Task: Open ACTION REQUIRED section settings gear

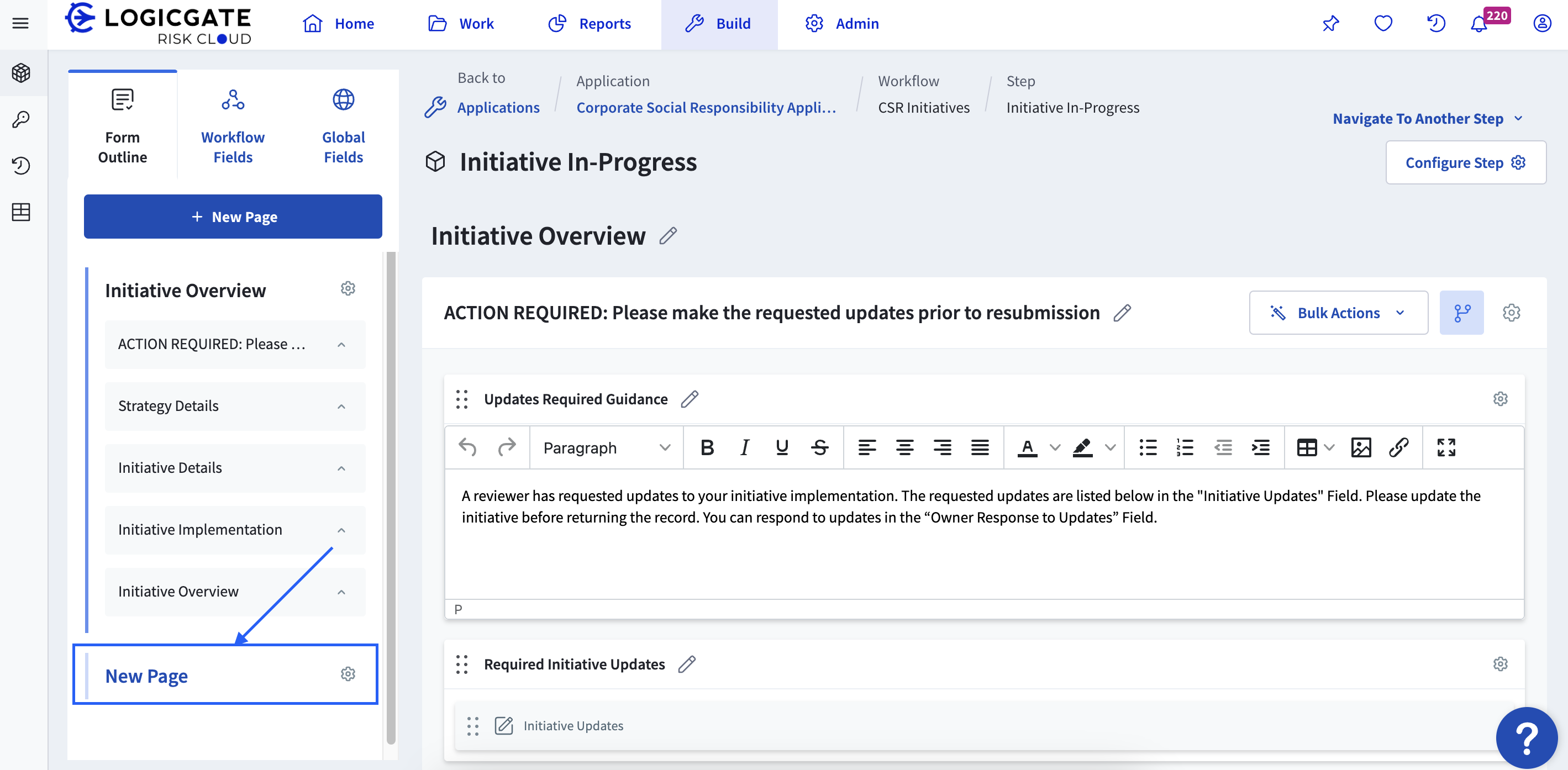Action: point(1512,313)
